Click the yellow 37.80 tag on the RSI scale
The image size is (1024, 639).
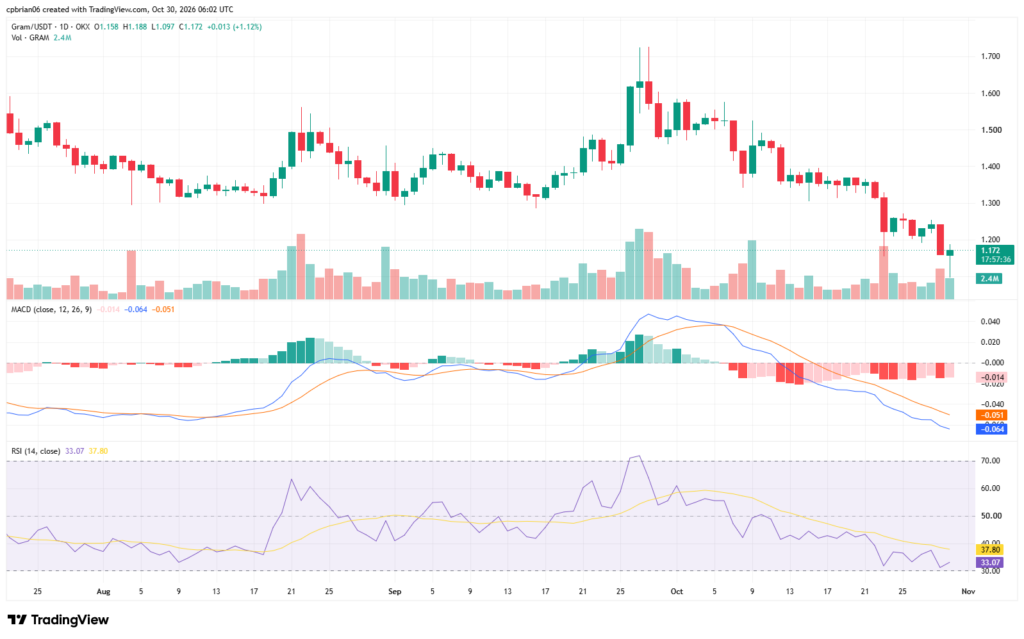(990, 549)
